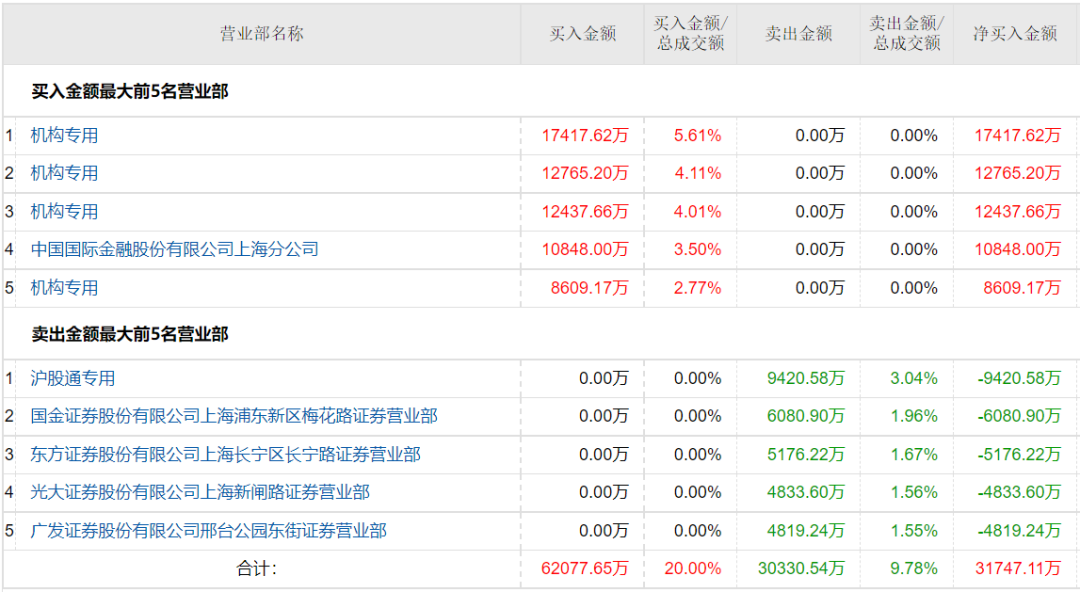The width and height of the screenshot is (1080, 592).
Task: Click the 3.04% sell ratio cell
Action: tap(913, 378)
